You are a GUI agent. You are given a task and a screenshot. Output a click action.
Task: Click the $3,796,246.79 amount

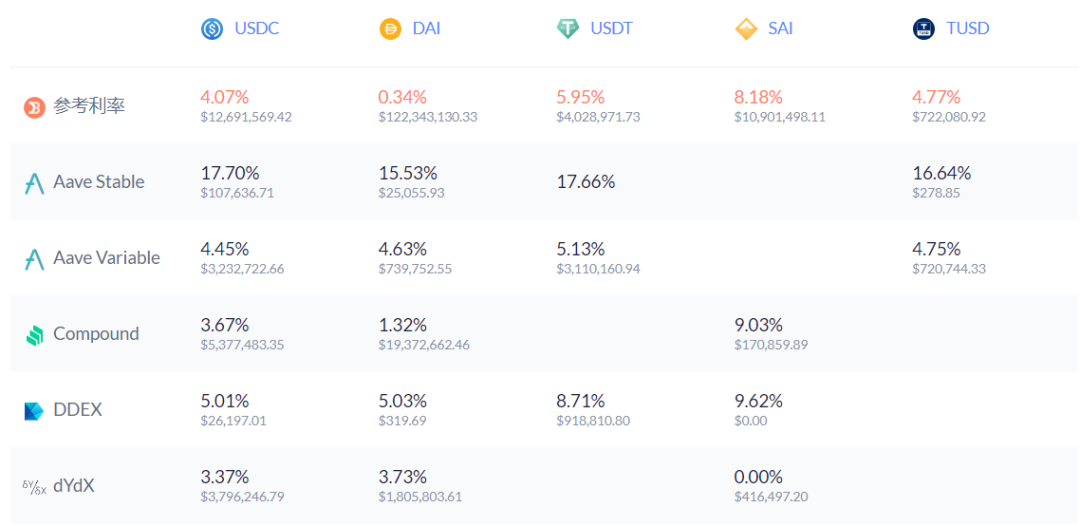[242, 496]
